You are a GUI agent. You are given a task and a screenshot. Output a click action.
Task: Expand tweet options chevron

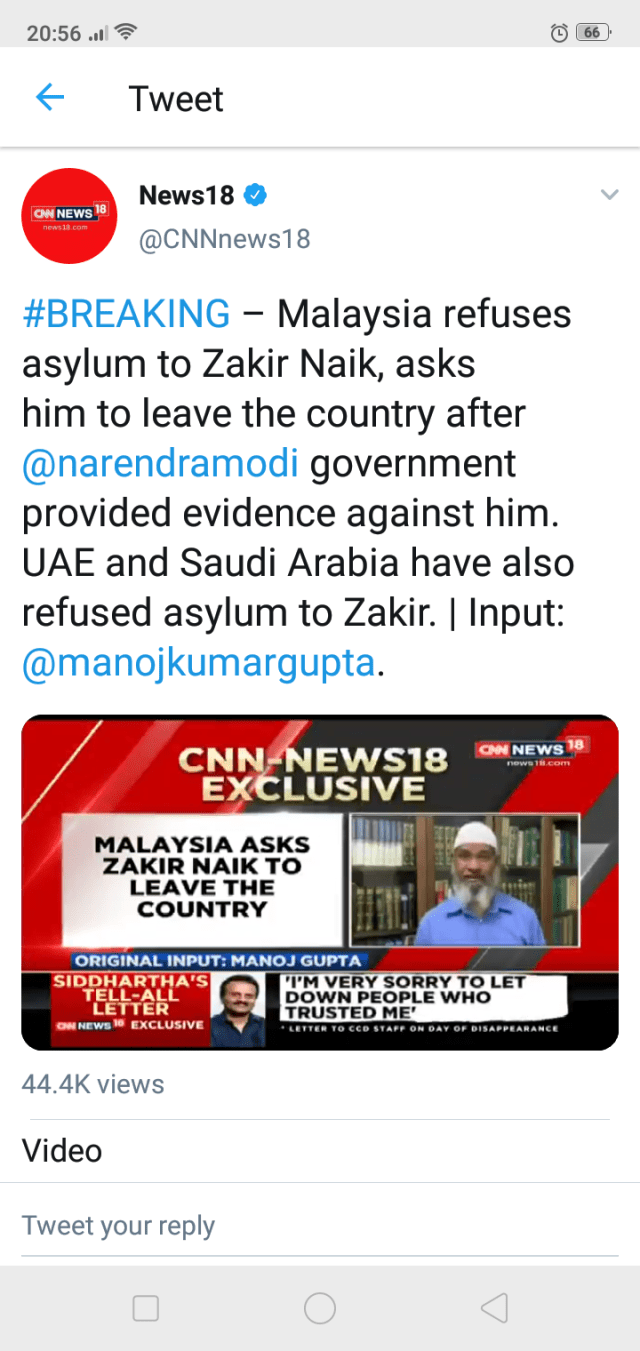point(609,195)
